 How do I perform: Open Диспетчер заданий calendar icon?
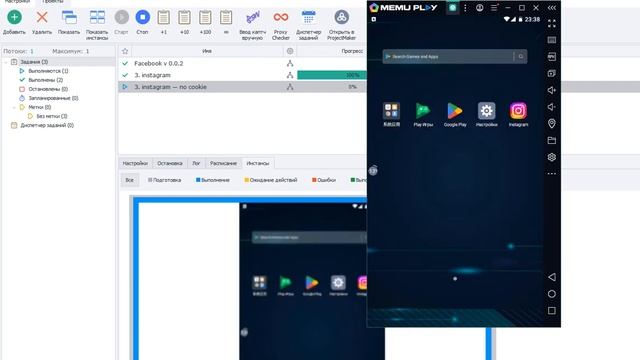pyautogui.click(x=309, y=18)
